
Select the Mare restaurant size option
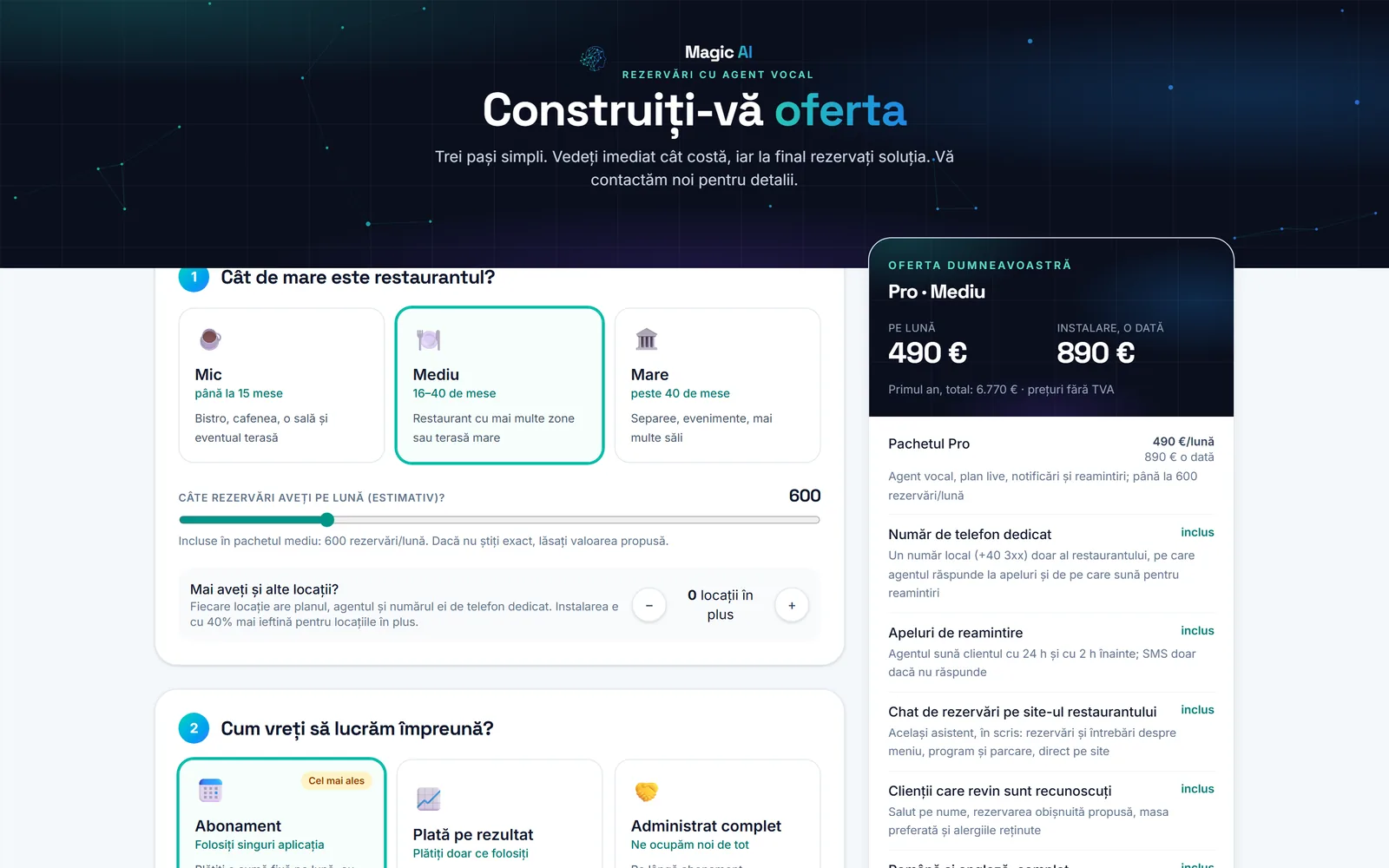717,385
